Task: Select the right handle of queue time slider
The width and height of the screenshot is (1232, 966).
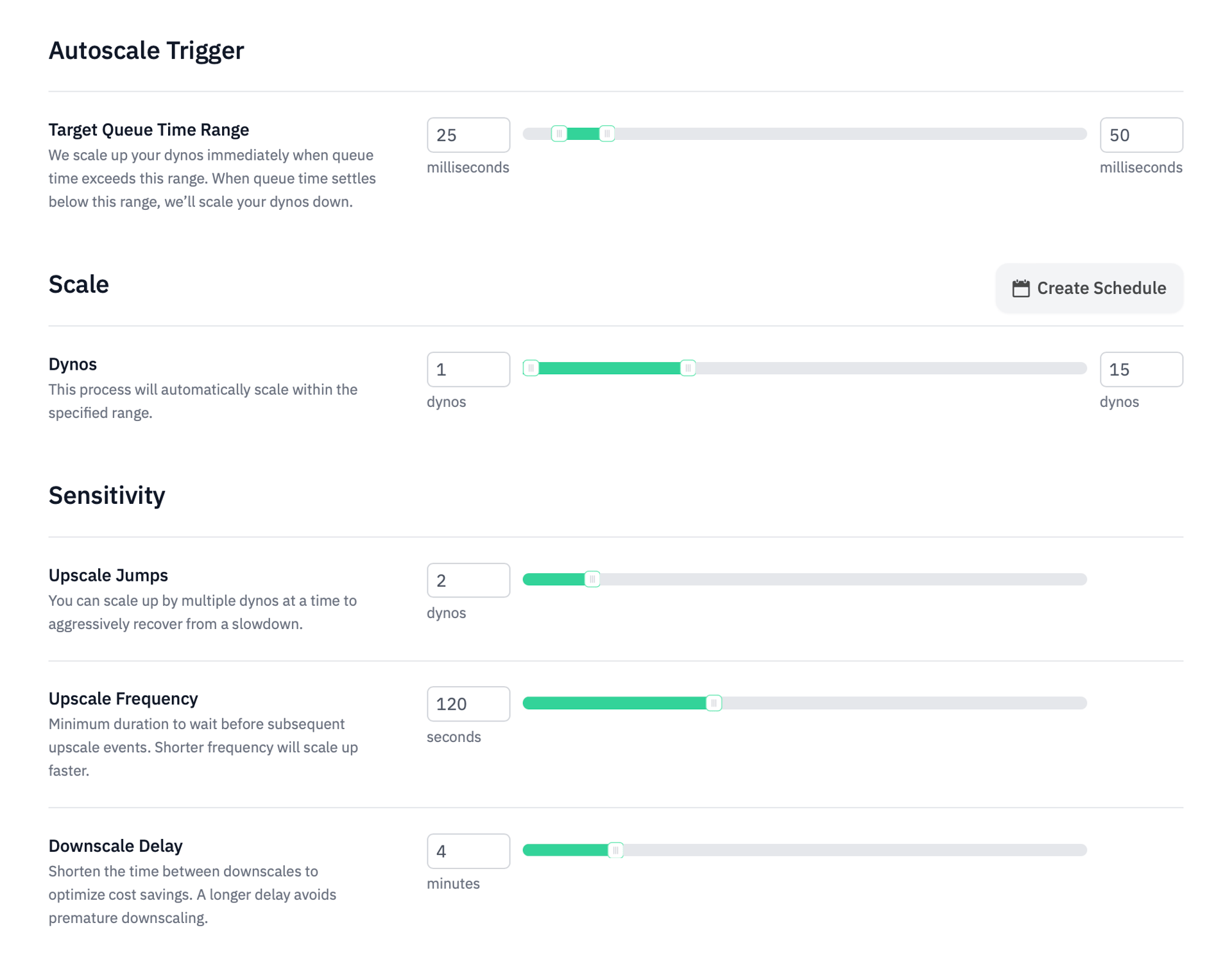Action: (x=607, y=134)
